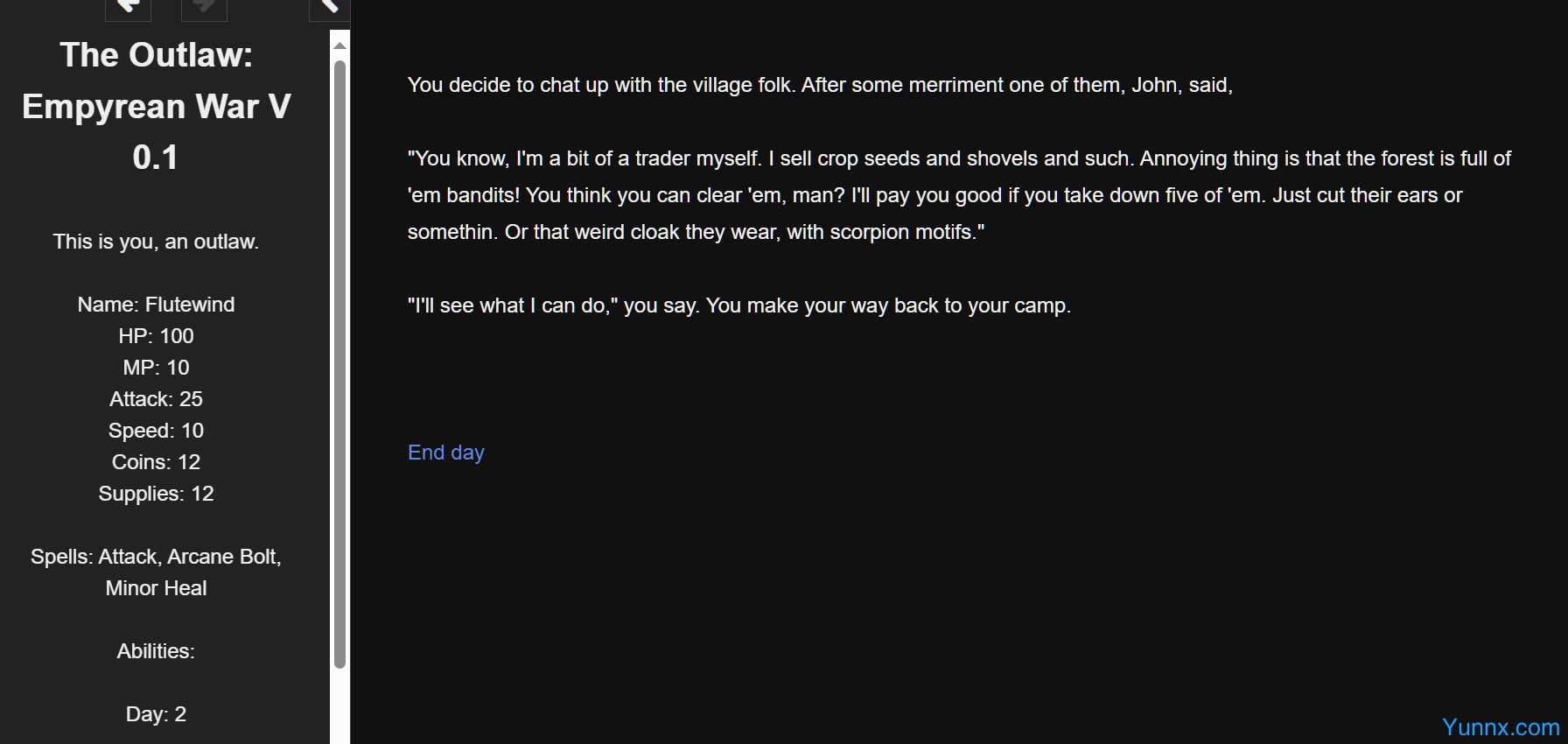Click the Attack: 25 stat
Image resolution: width=1568 pixels, height=744 pixels.
156,399
